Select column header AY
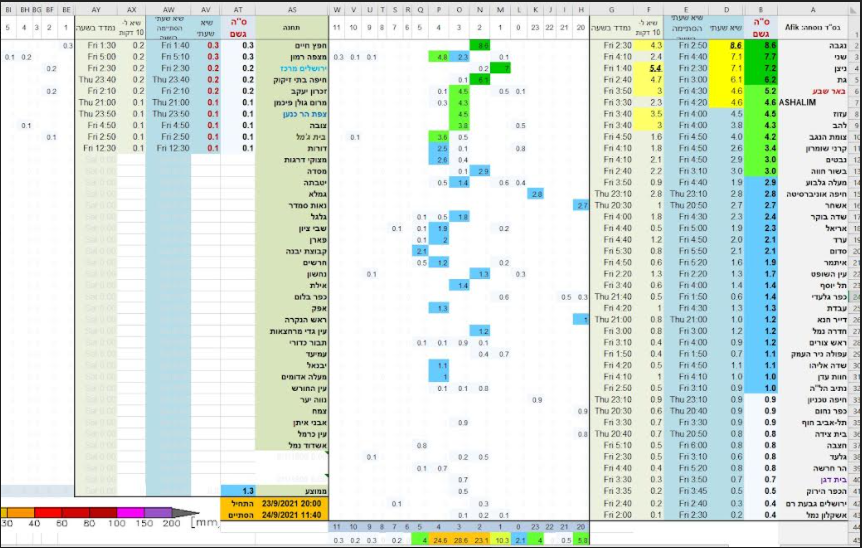The width and height of the screenshot is (862, 548). pyautogui.click(x=97, y=8)
